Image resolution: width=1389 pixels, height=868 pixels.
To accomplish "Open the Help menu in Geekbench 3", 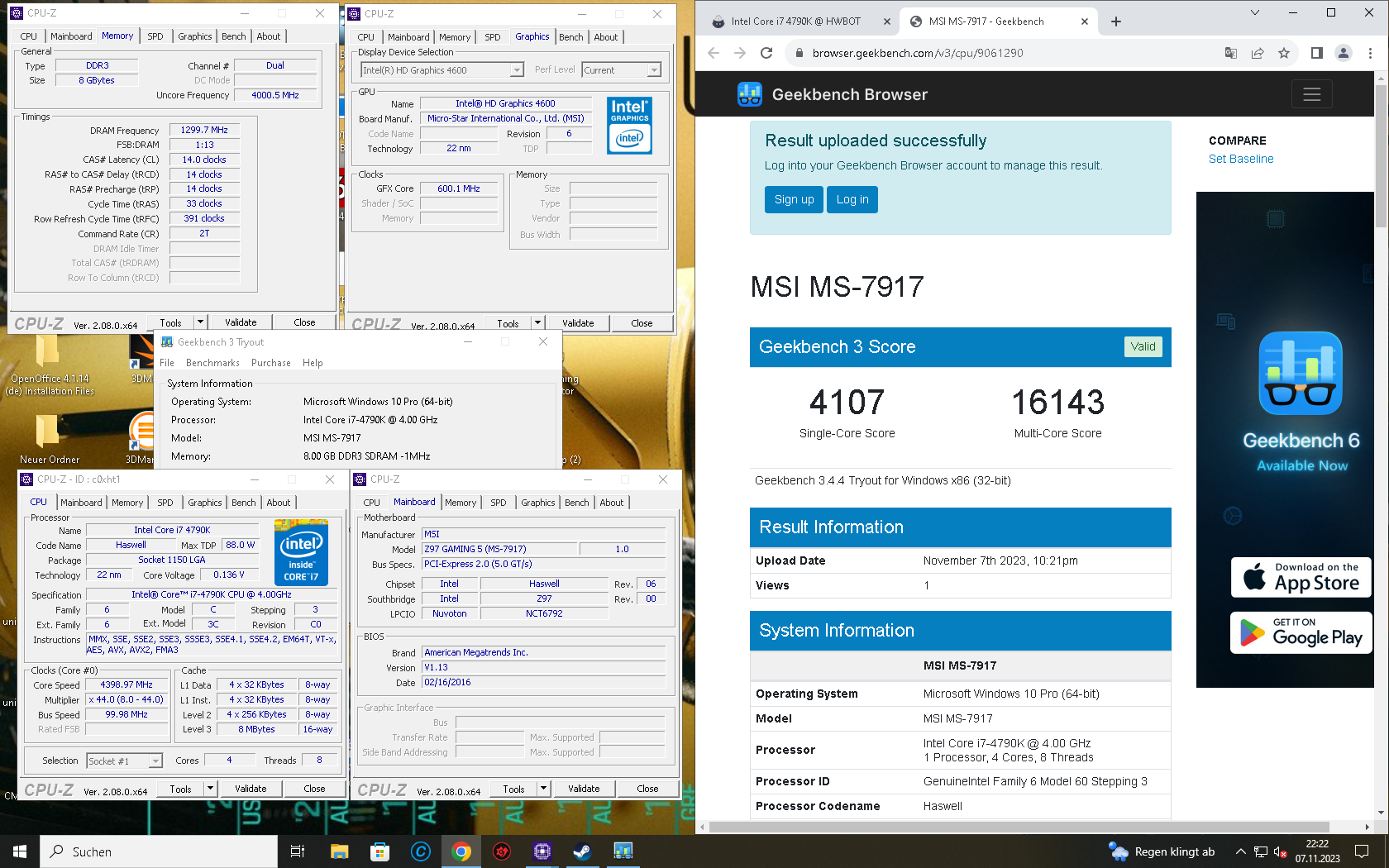I will pyautogui.click(x=313, y=363).
